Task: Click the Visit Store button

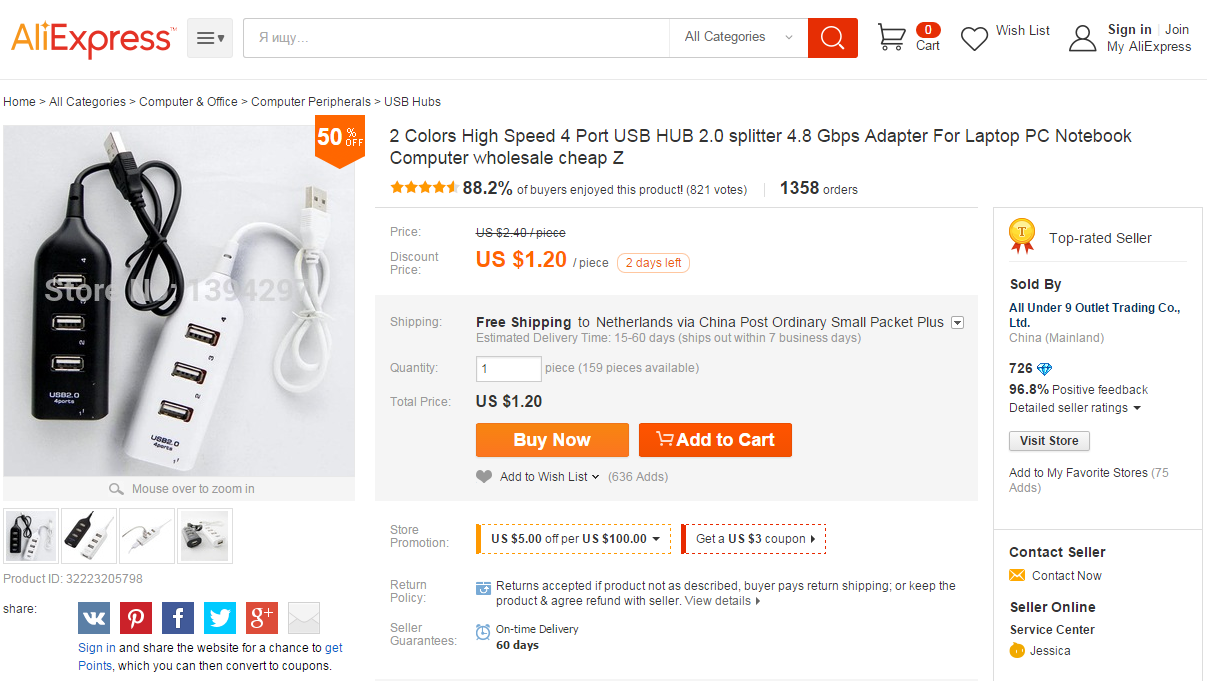Action: 1049,441
